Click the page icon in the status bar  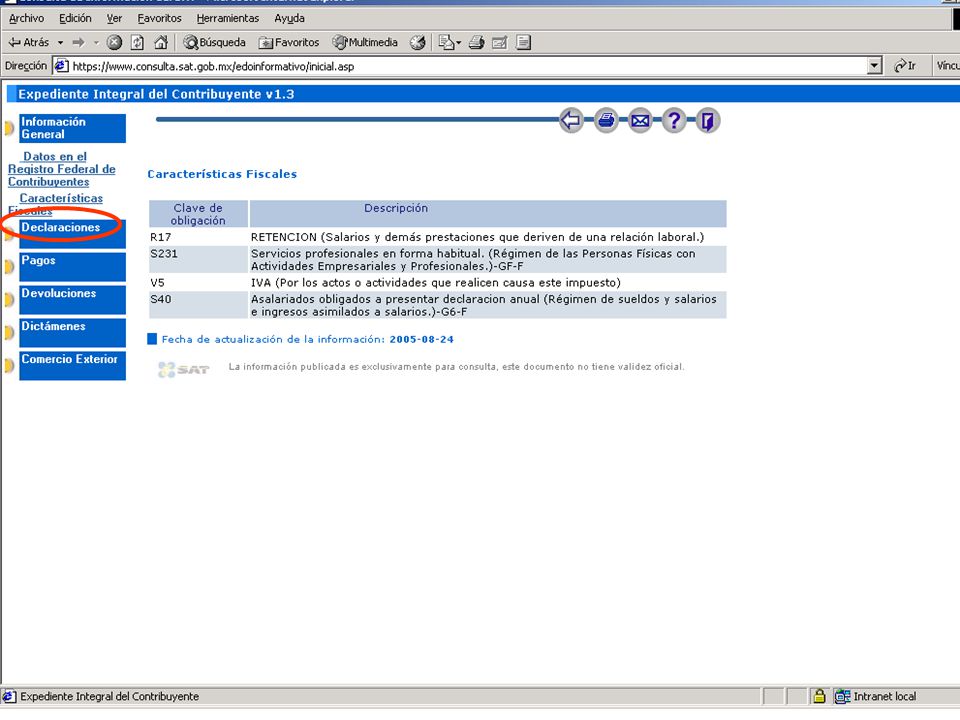click(9, 696)
